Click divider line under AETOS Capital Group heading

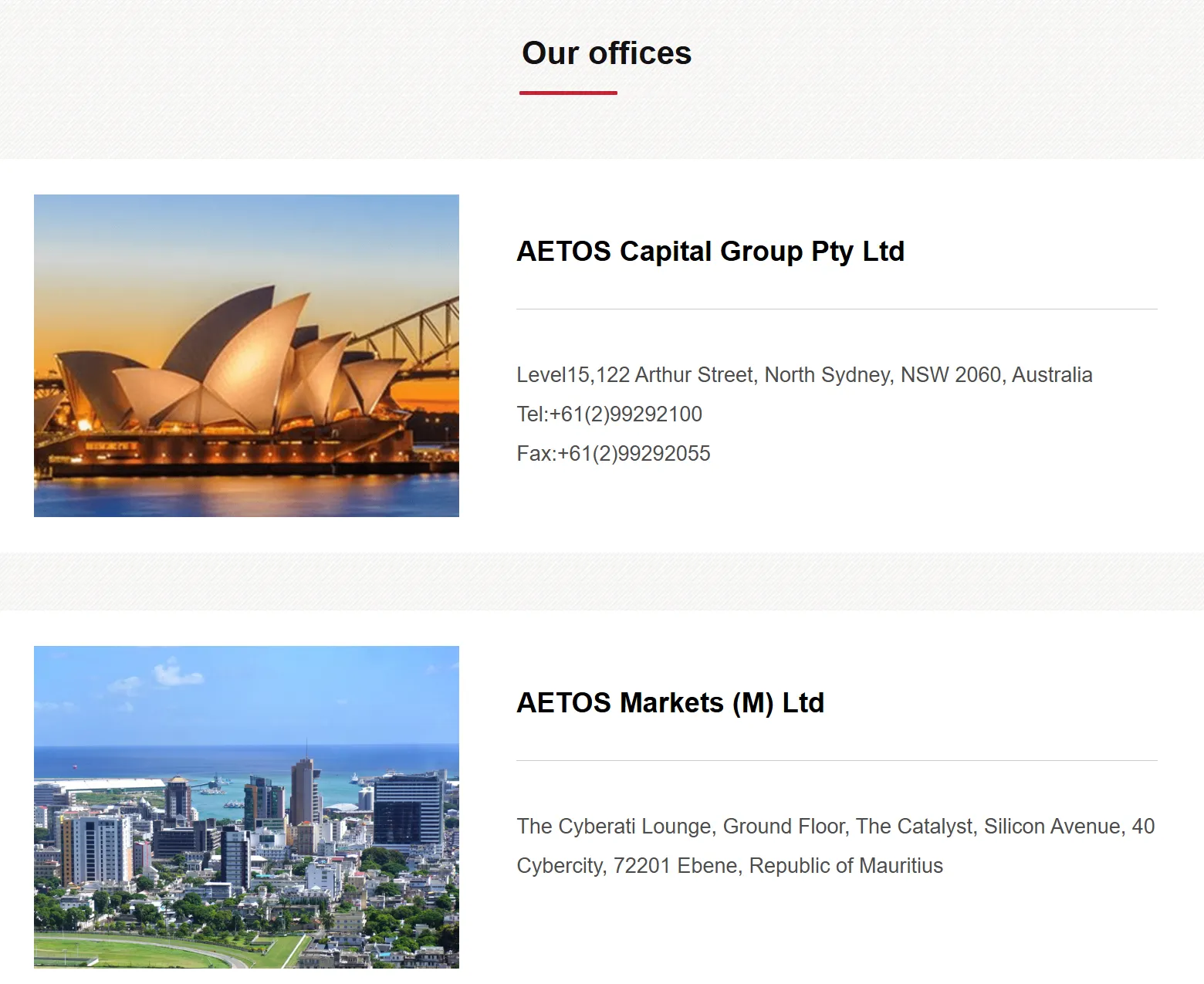(837, 309)
